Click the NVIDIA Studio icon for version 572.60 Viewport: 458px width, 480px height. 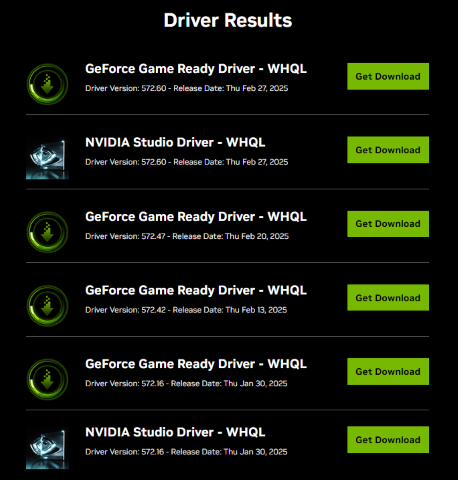(47, 158)
